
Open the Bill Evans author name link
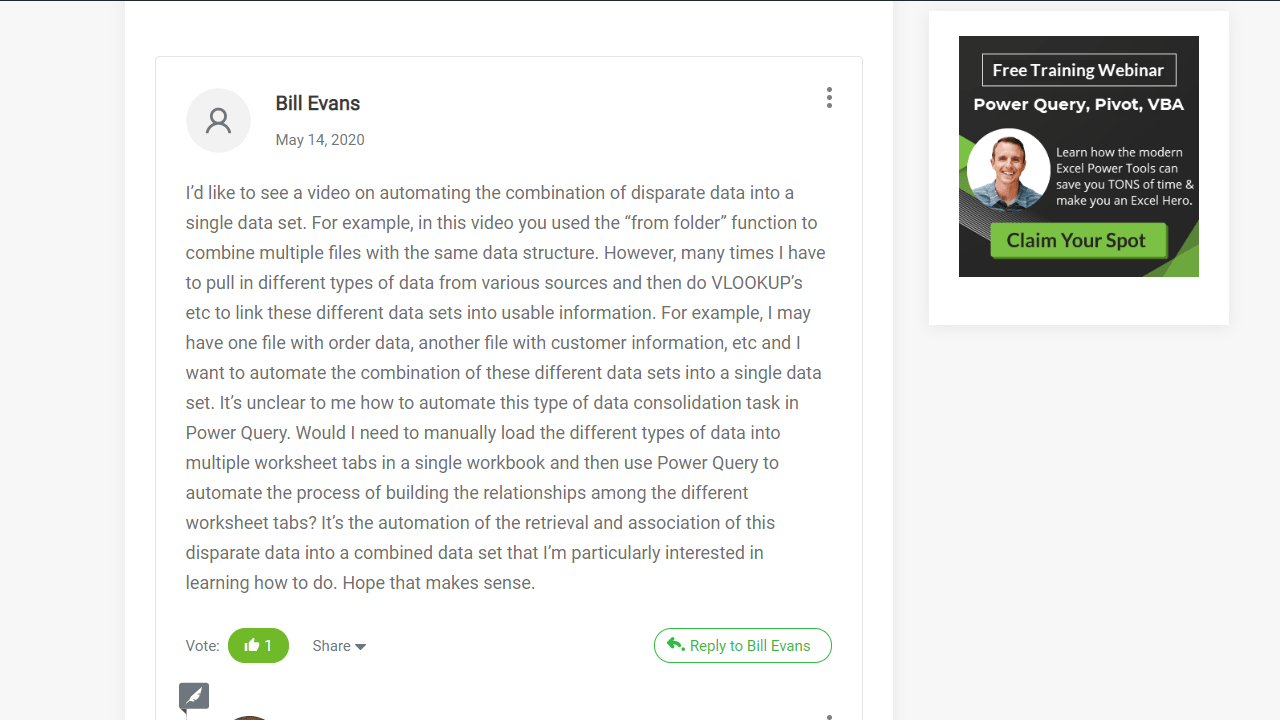tap(317, 104)
